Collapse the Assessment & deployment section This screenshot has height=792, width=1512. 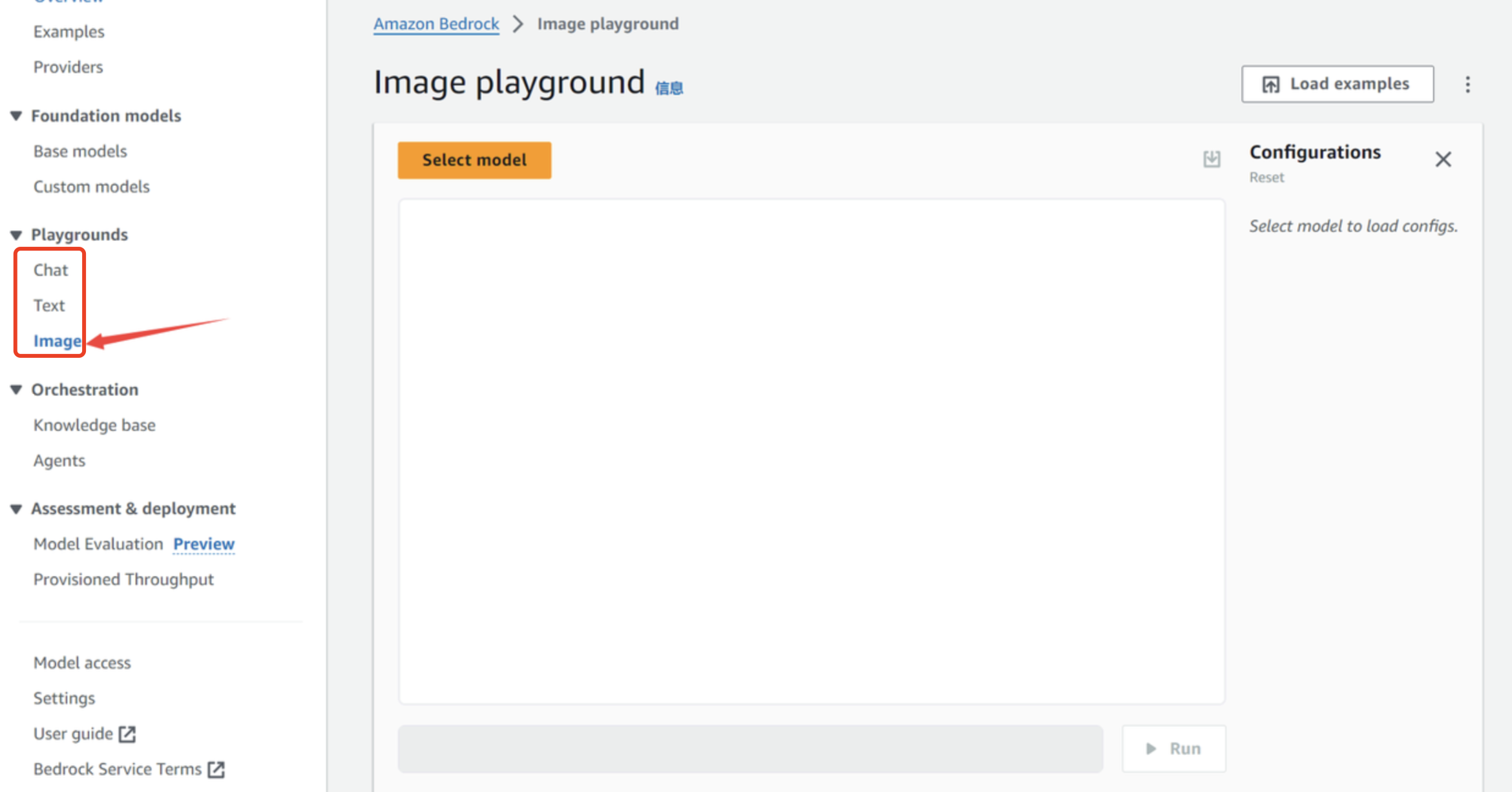[x=16, y=508]
